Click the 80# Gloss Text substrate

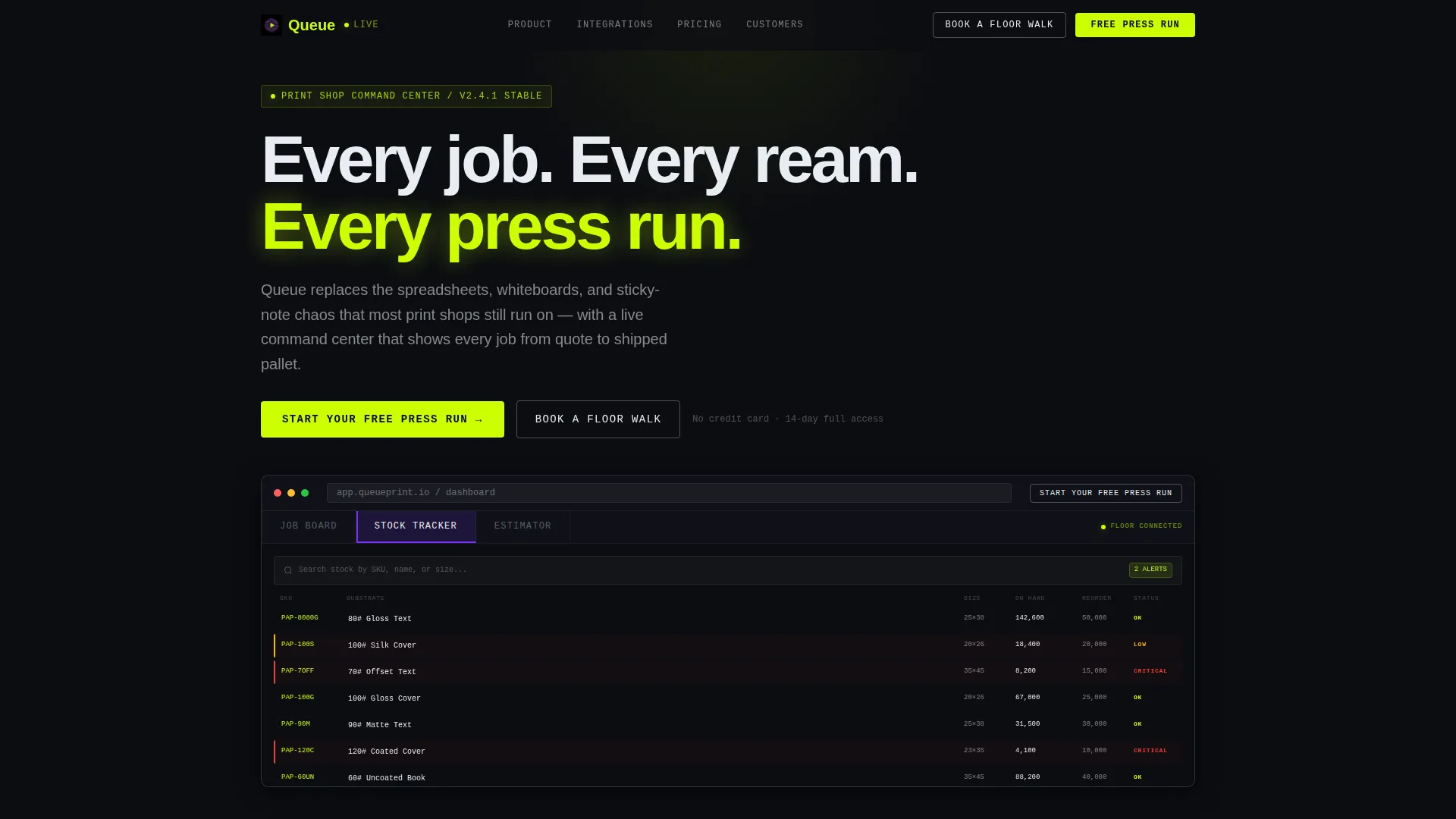[380, 619]
